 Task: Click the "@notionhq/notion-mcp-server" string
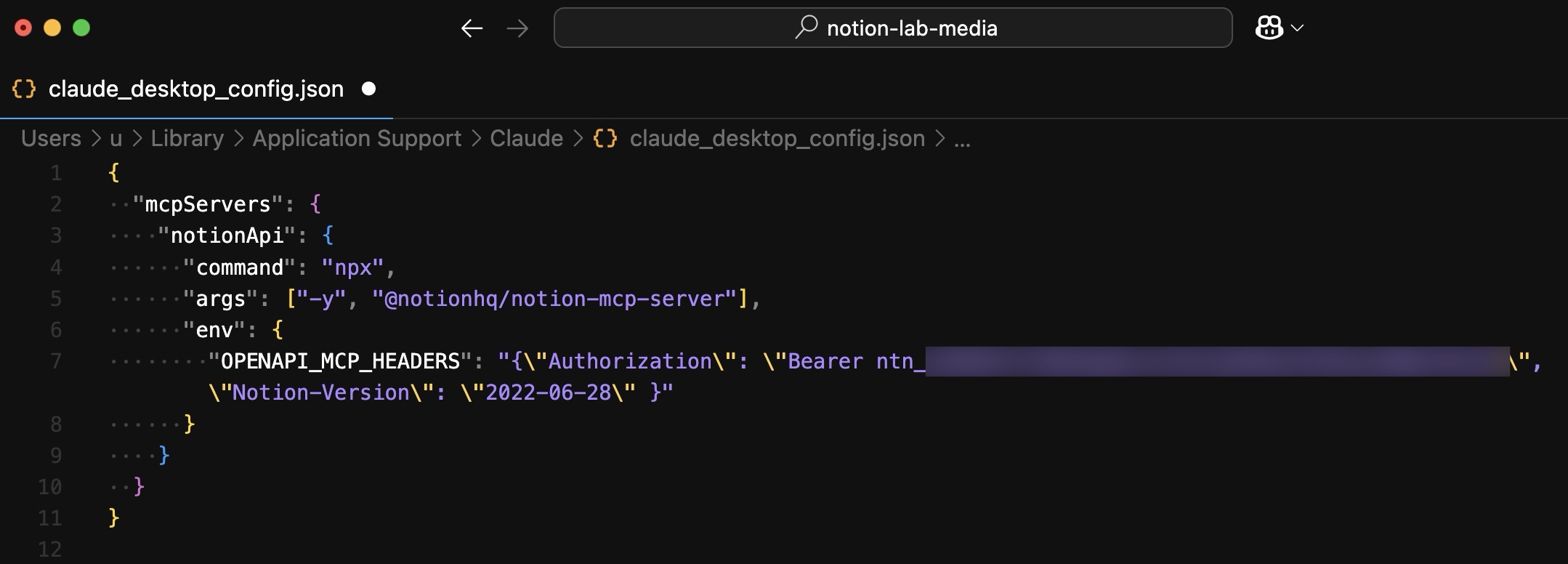pos(555,299)
